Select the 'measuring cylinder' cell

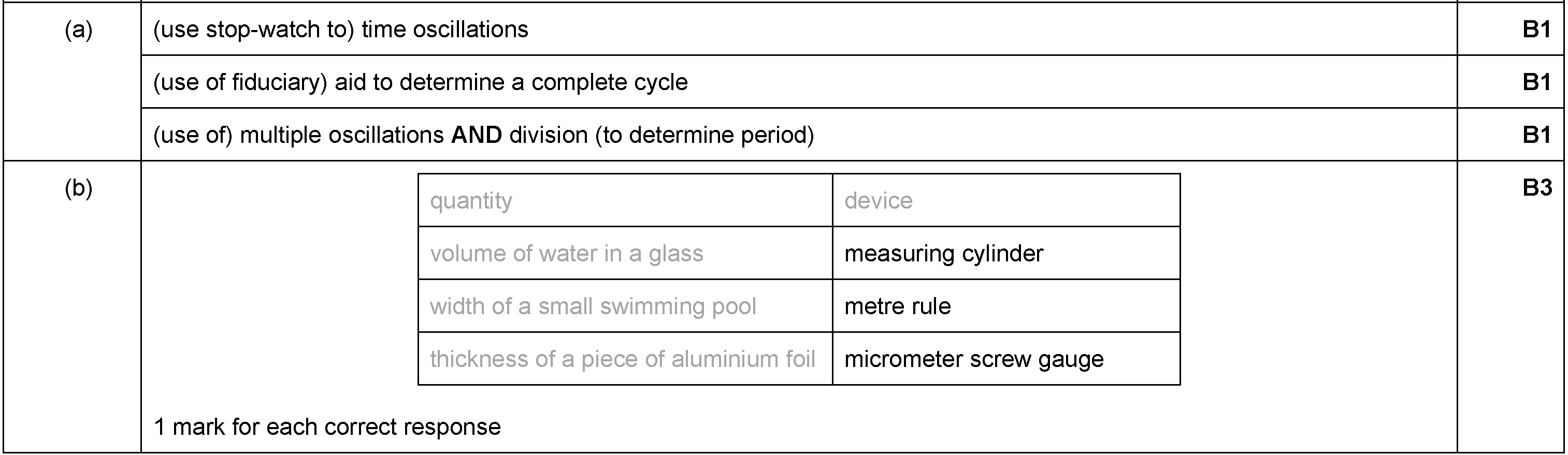1006,253
